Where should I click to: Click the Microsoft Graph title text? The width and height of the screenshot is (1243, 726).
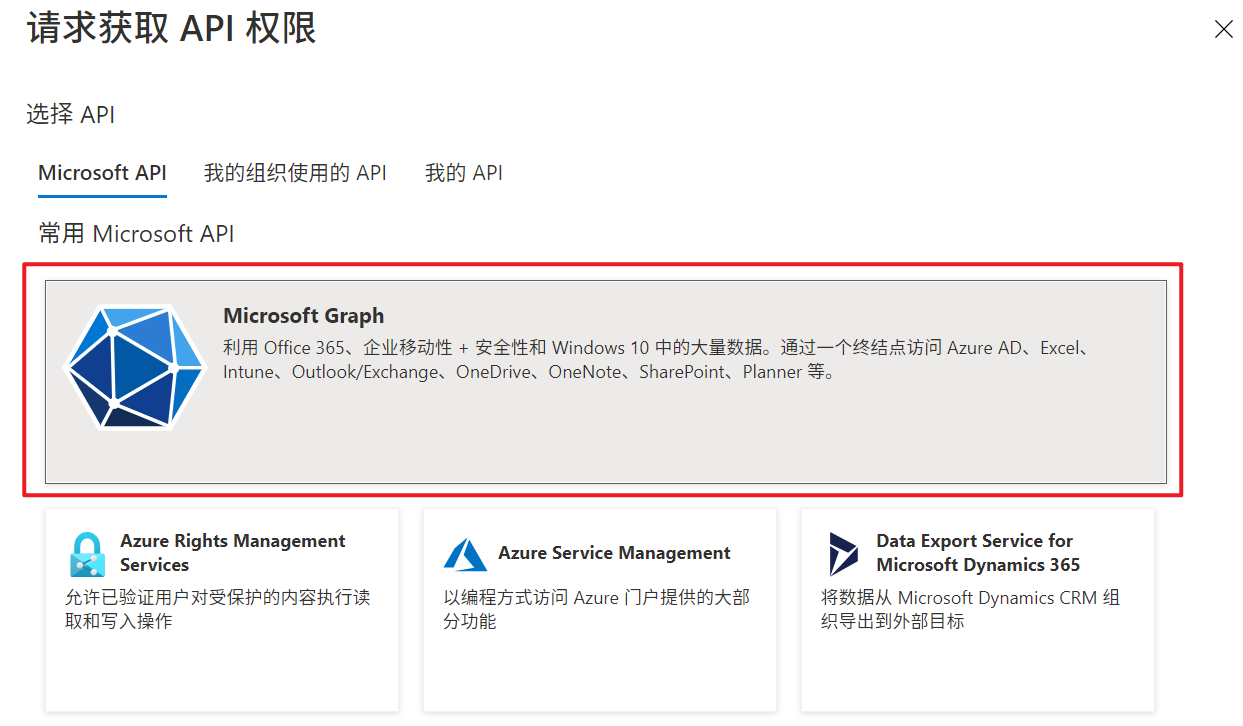[304, 316]
